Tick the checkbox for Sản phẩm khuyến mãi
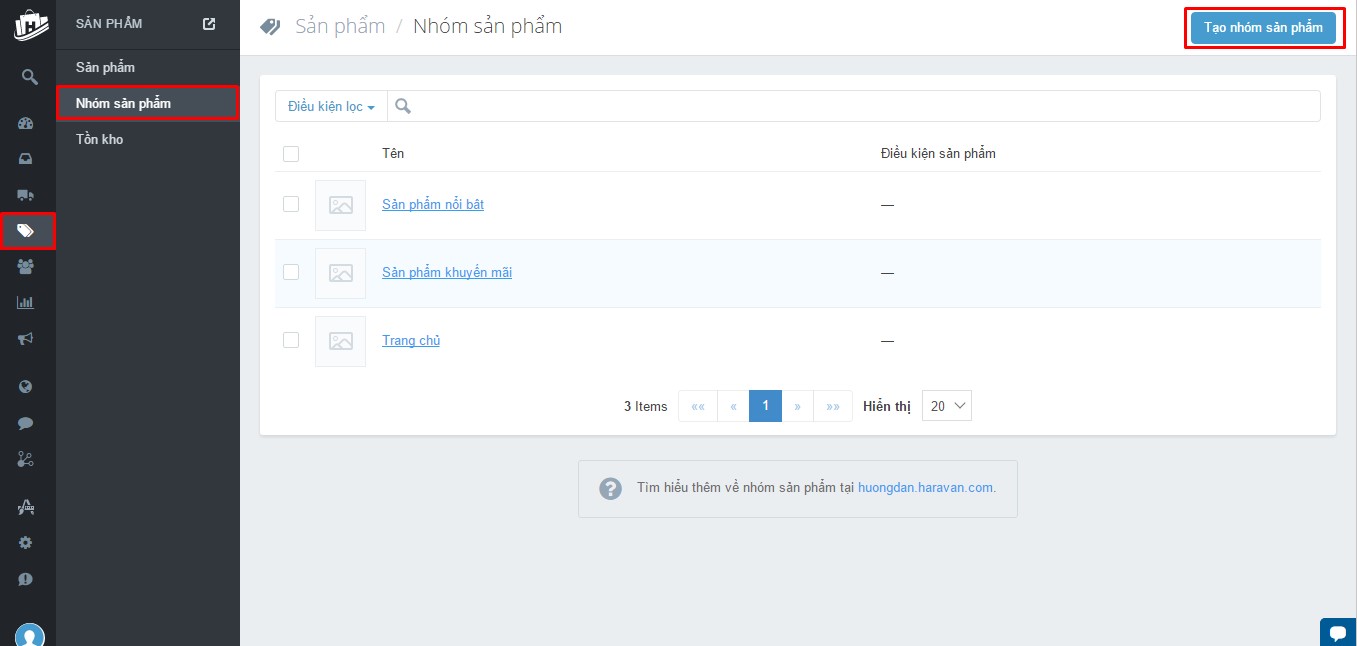The image size is (1357, 646). tap(291, 272)
